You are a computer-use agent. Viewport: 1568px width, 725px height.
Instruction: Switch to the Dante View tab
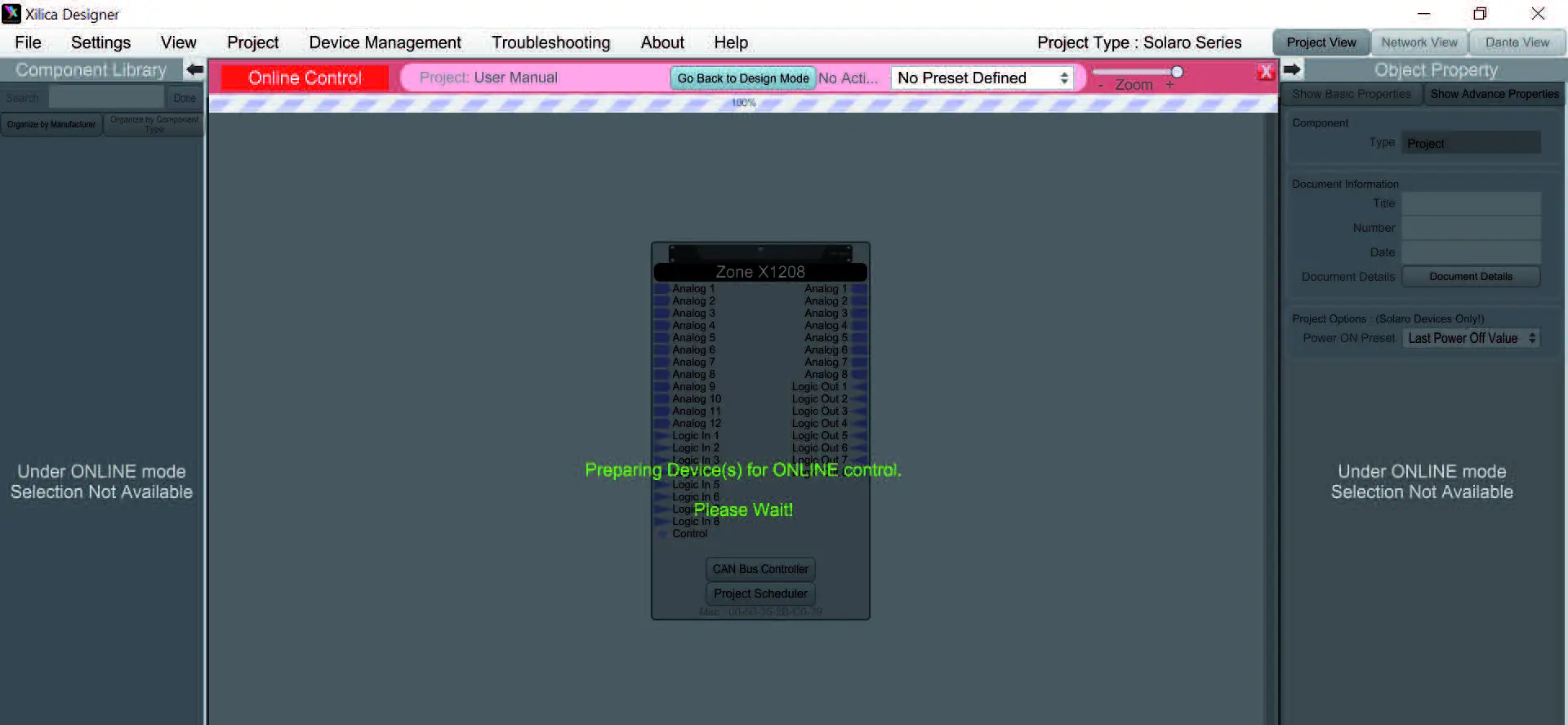1517,42
